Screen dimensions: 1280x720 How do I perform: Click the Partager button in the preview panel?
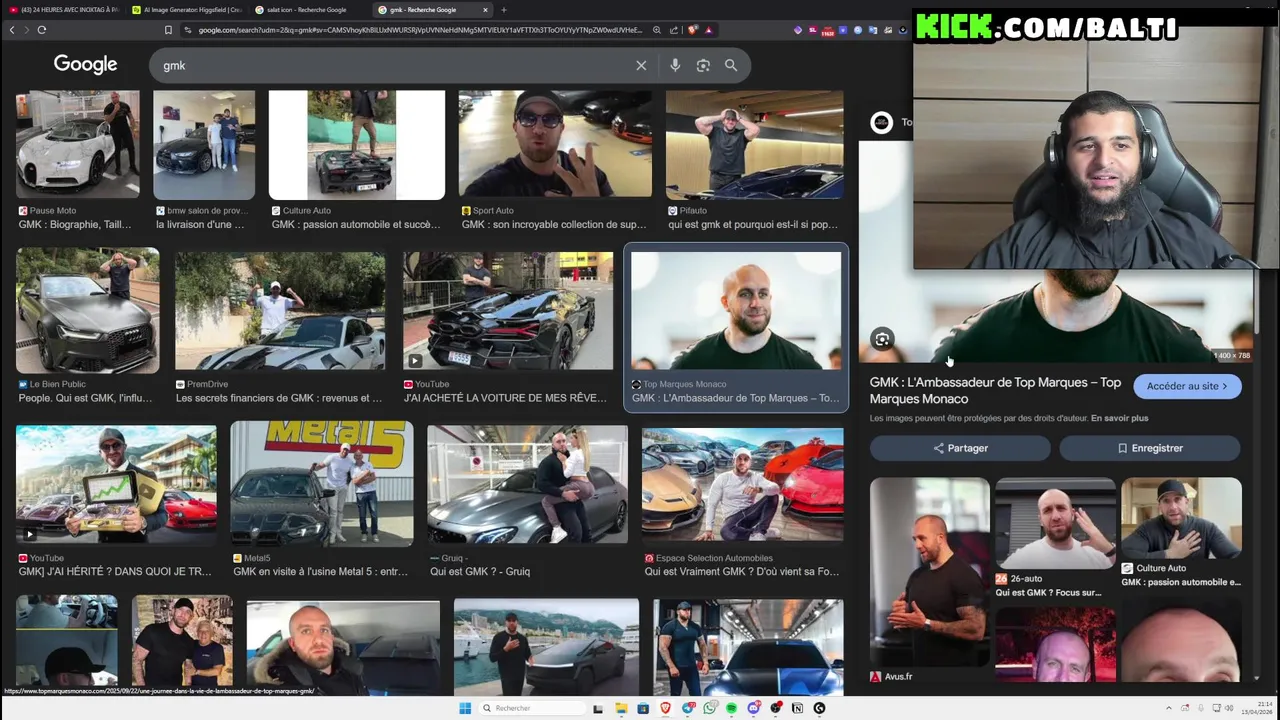(x=960, y=448)
